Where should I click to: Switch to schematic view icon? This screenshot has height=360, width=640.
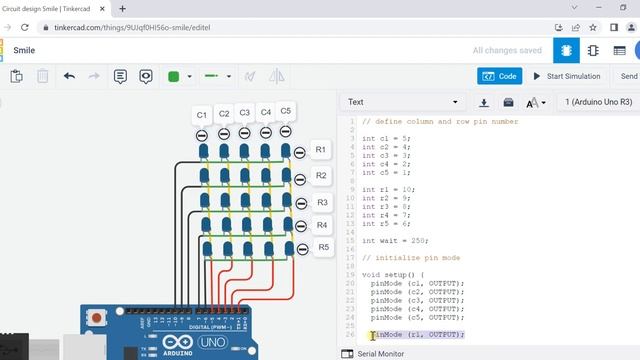click(x=593, y=51)
